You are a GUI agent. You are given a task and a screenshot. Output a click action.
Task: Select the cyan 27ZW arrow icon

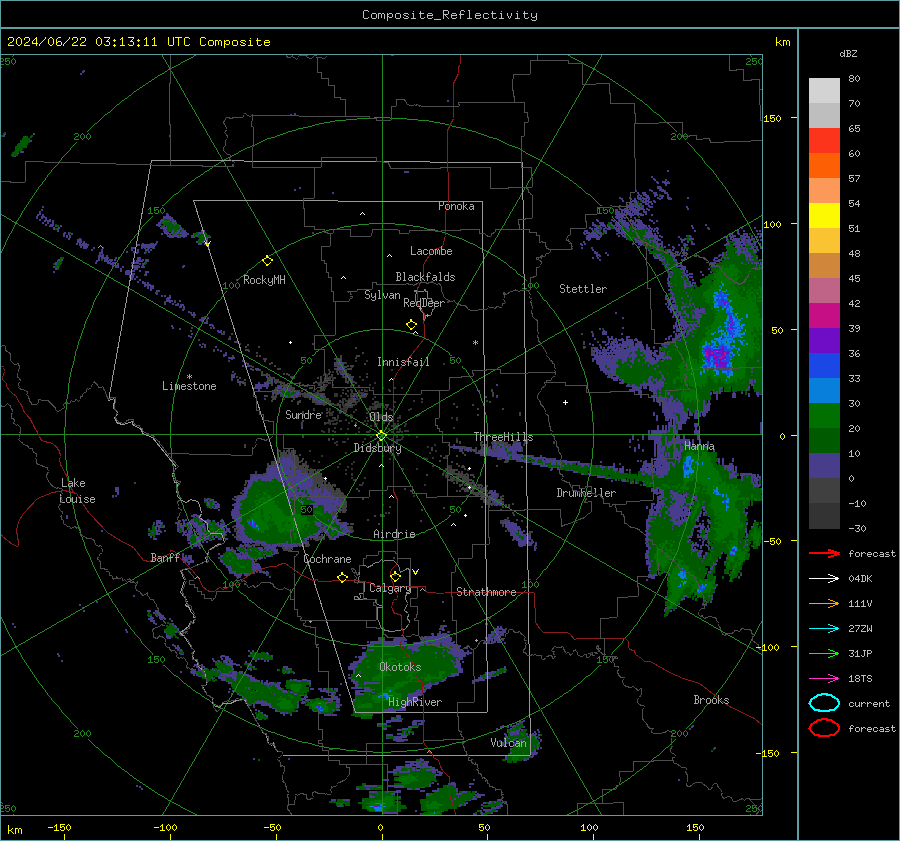[824, 629]
